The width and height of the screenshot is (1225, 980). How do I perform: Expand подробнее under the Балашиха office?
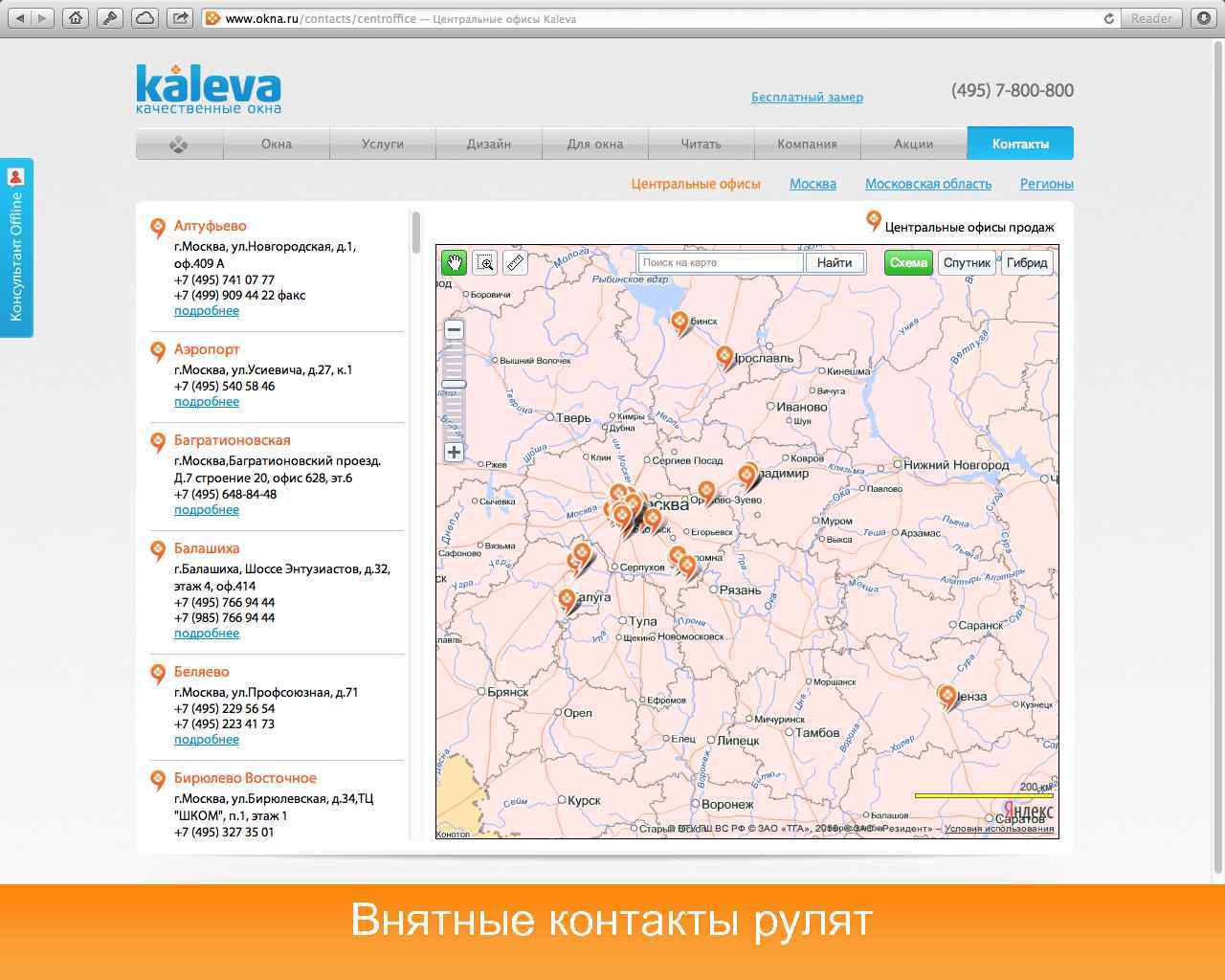click(206, 633)
